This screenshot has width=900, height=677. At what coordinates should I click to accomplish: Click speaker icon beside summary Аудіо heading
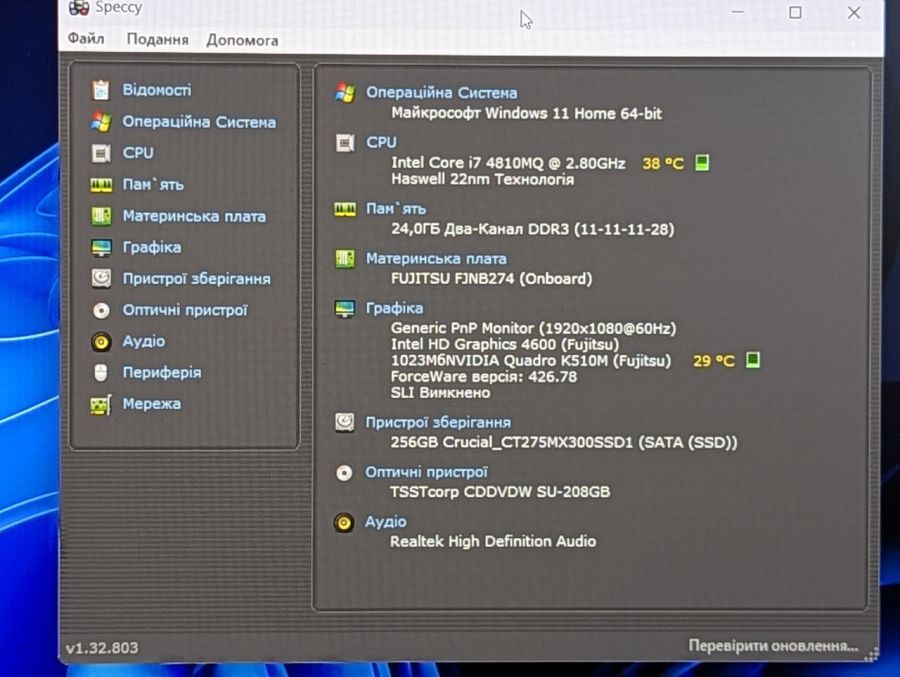[x=343, y=523]
